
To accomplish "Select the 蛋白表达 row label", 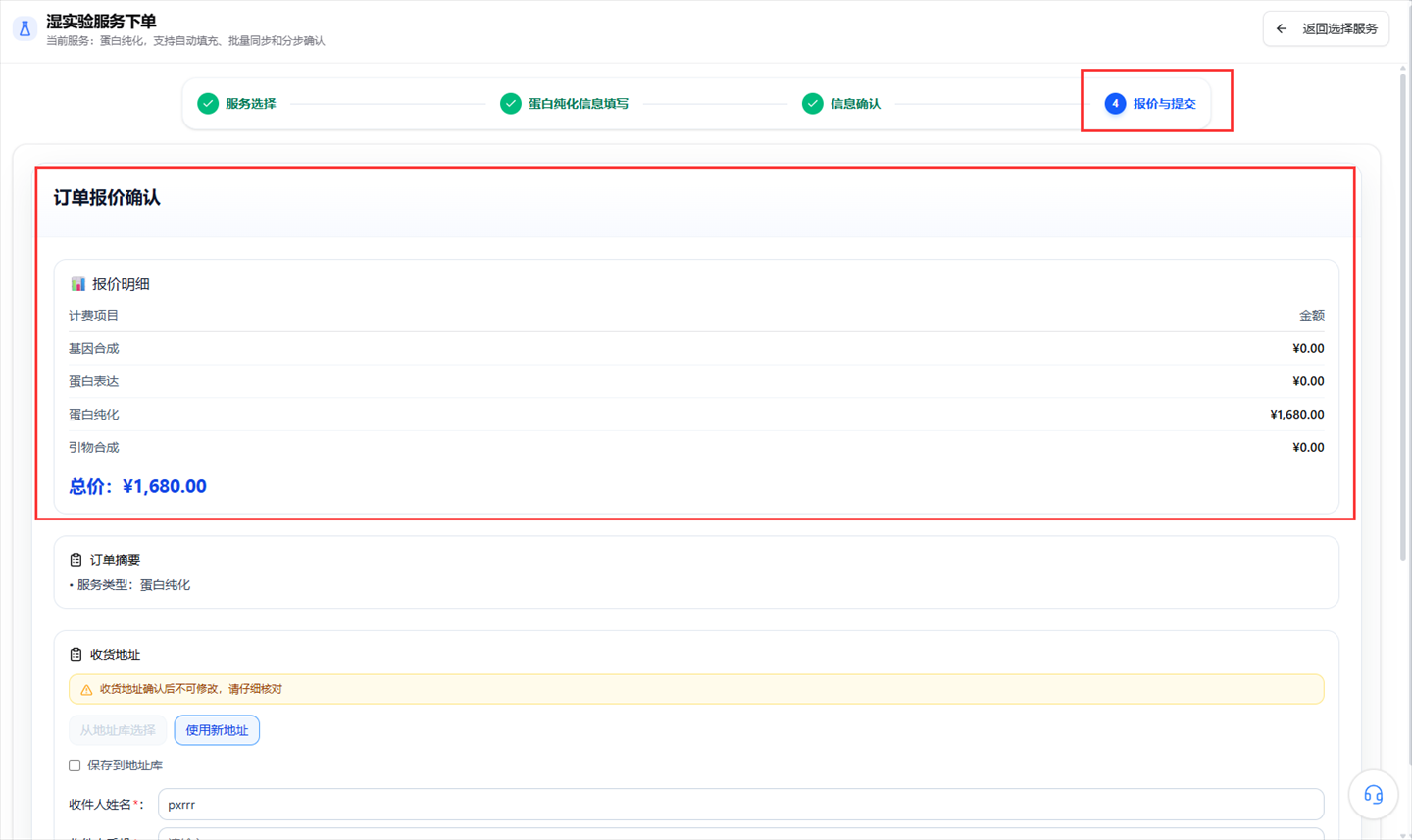I will pyautogui.click(x=93, y=382).
